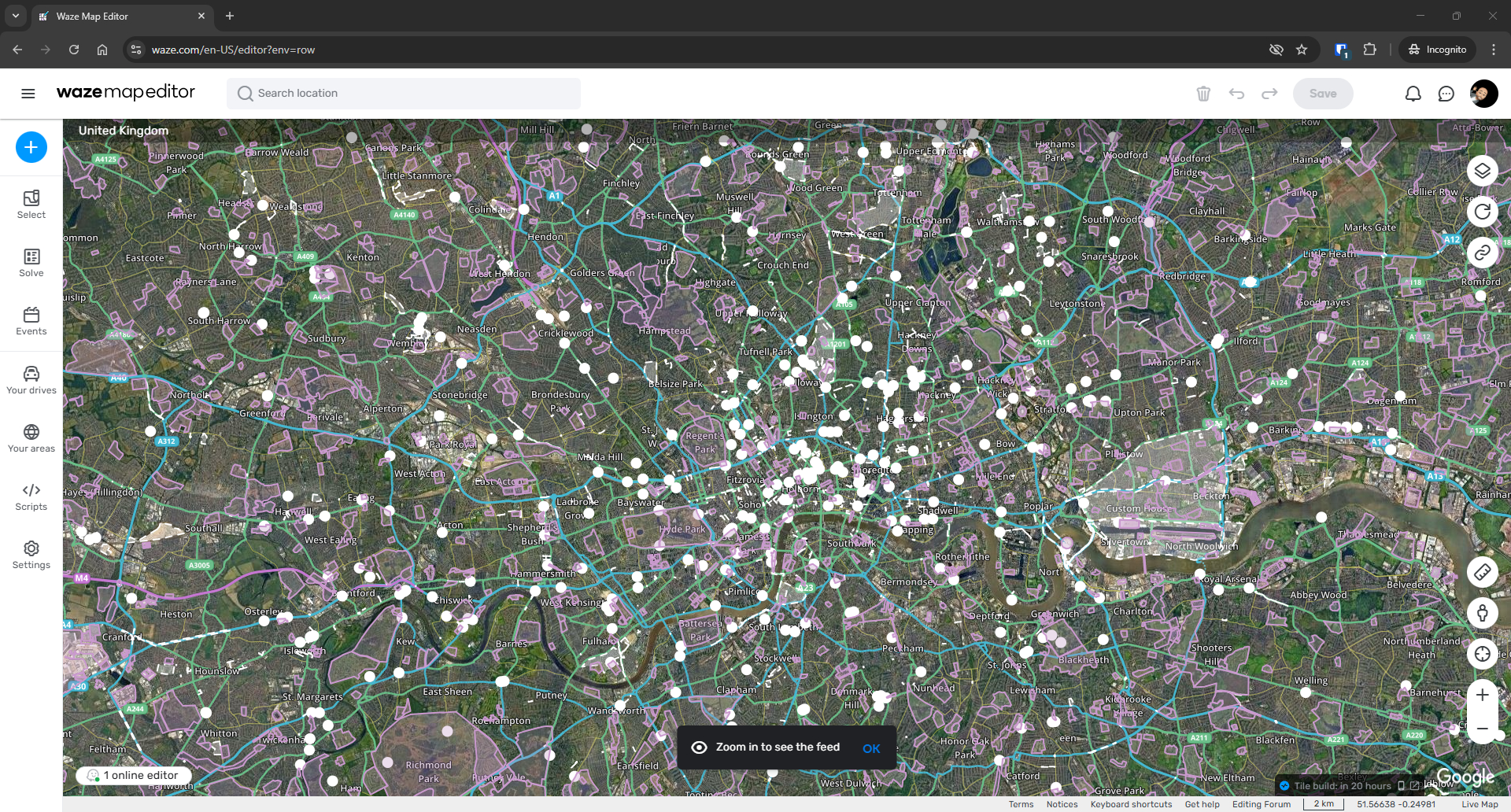
Task: Open the notifications bell
Action: pos(1413,94)
